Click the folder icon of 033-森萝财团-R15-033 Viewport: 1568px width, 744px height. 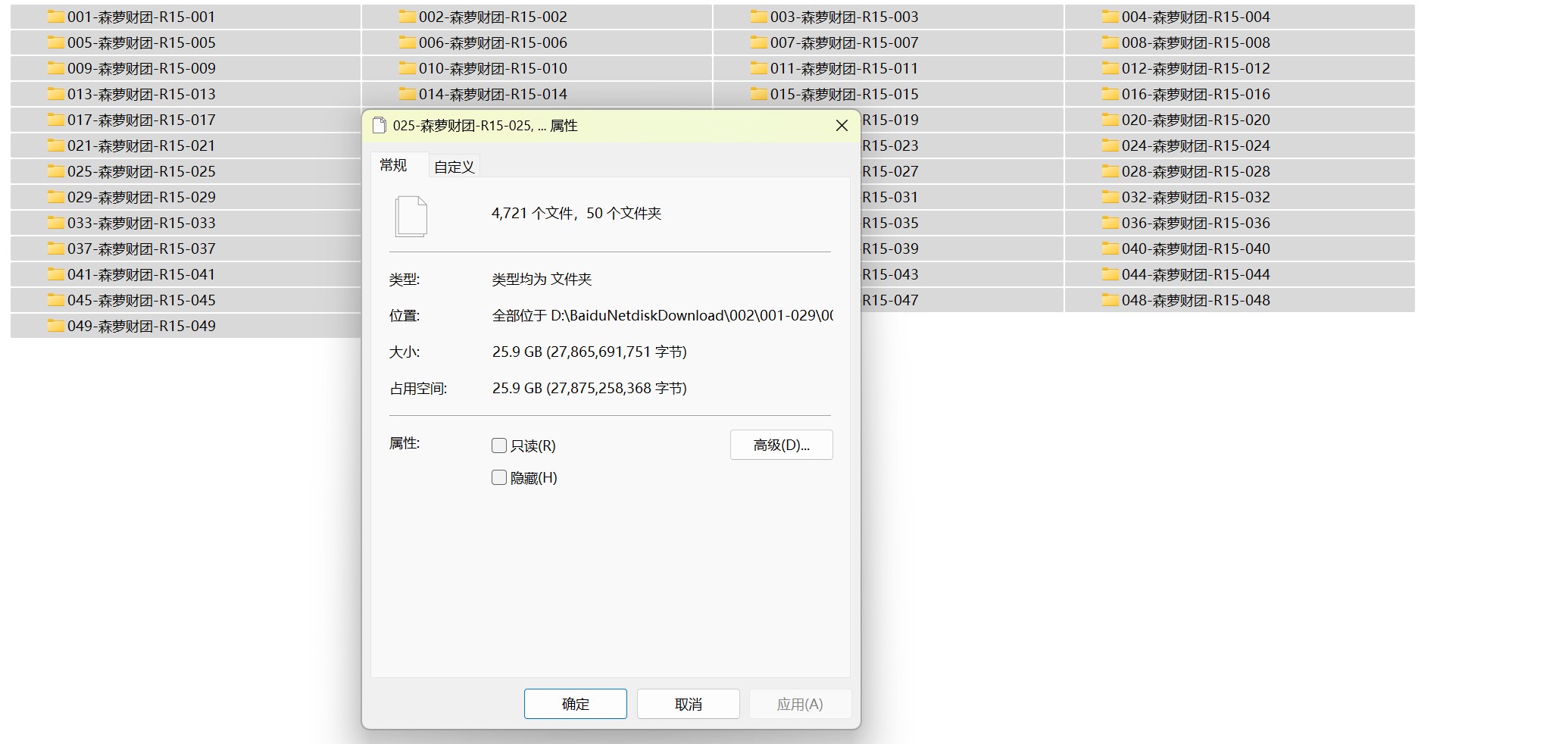55,223
